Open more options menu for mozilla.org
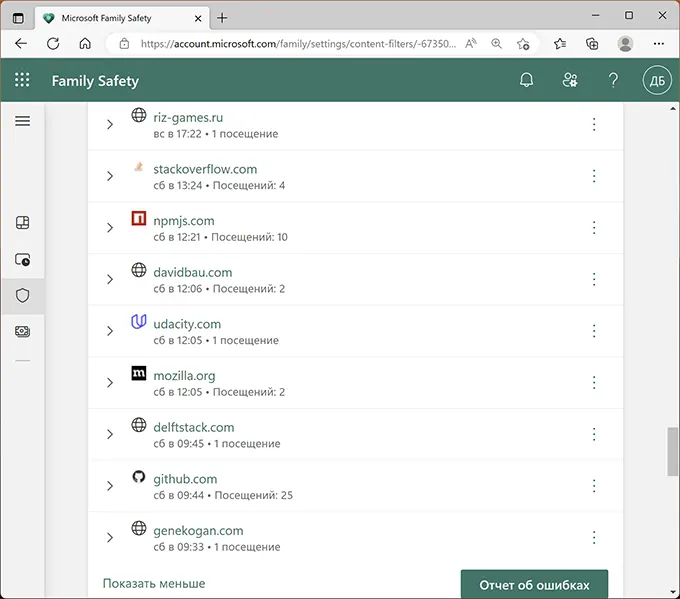 (x=594, y=383)
